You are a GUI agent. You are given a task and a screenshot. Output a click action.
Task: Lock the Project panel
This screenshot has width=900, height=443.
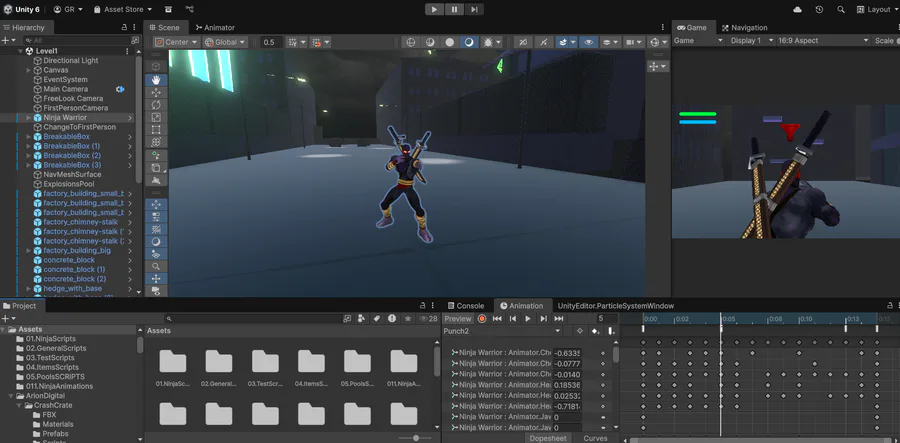point(423,306)
